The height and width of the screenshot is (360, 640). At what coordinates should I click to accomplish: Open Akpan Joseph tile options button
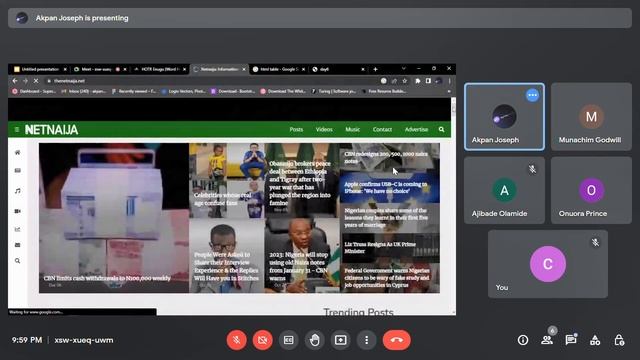click(x=532, y=95)
